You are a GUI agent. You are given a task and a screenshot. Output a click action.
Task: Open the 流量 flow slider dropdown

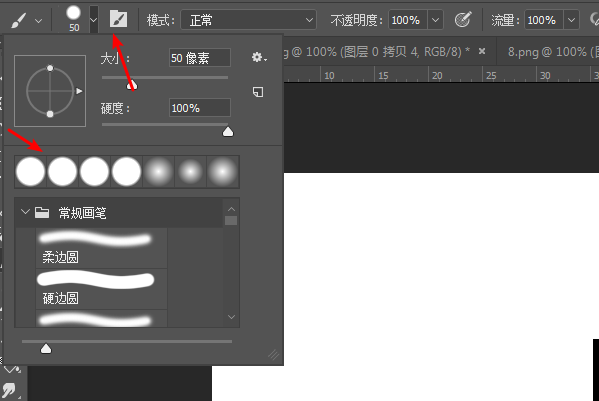pyautogui.click(x=571, y=20)
